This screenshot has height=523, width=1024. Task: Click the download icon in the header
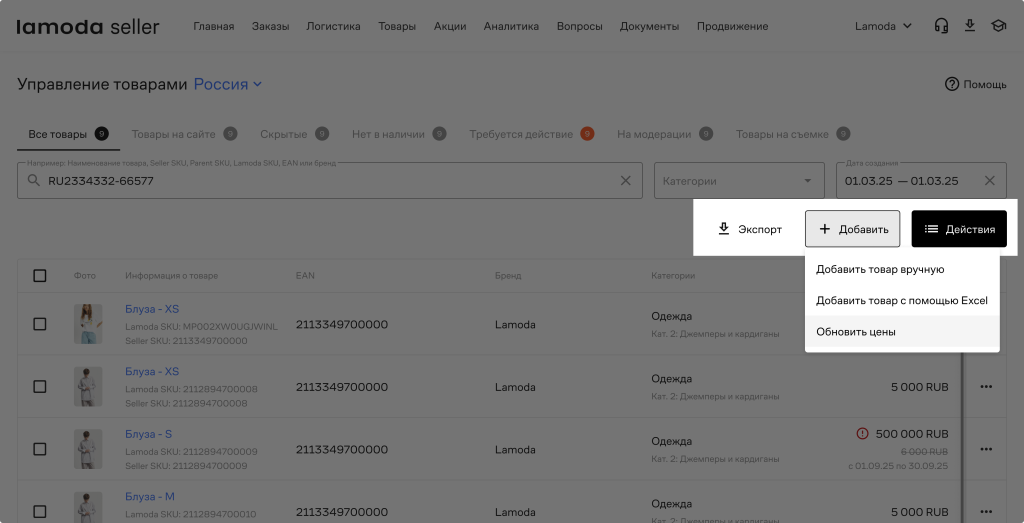click(x=970, y=26)
